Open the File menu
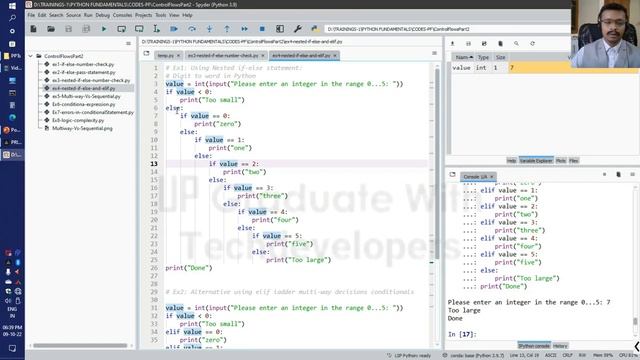 point(31,15)
